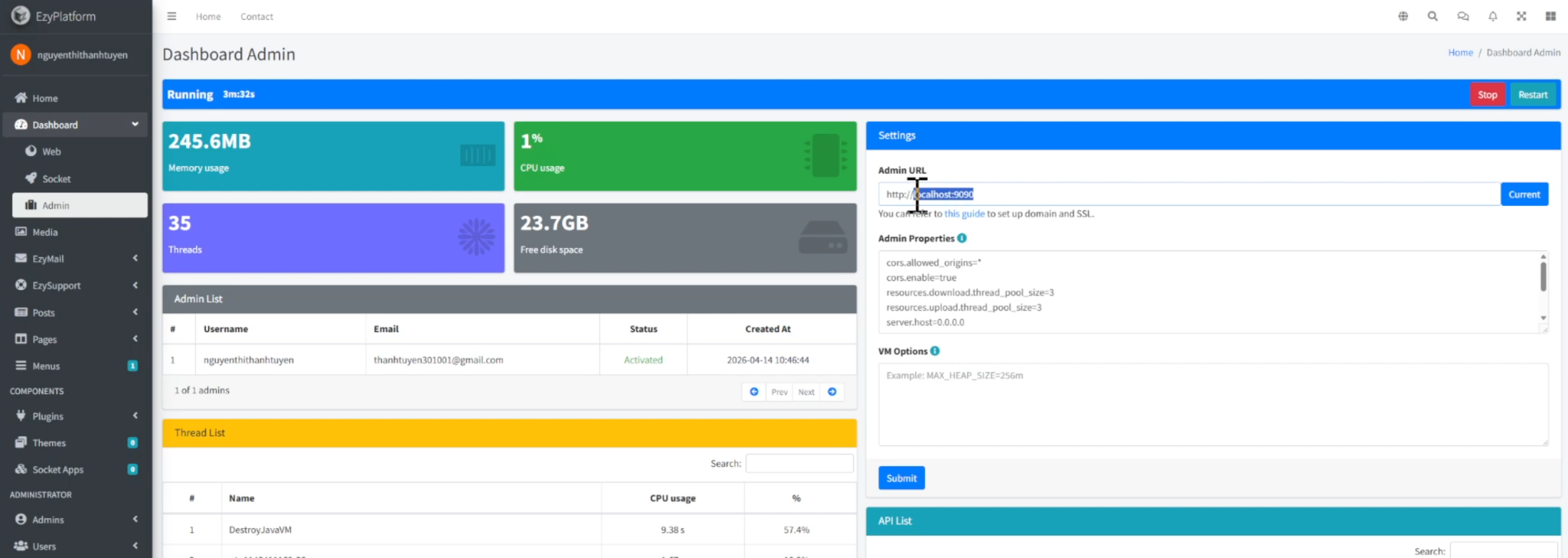
Task: Open the 'this guide' link
Action: pyautogui.click(x=964, y=214)
